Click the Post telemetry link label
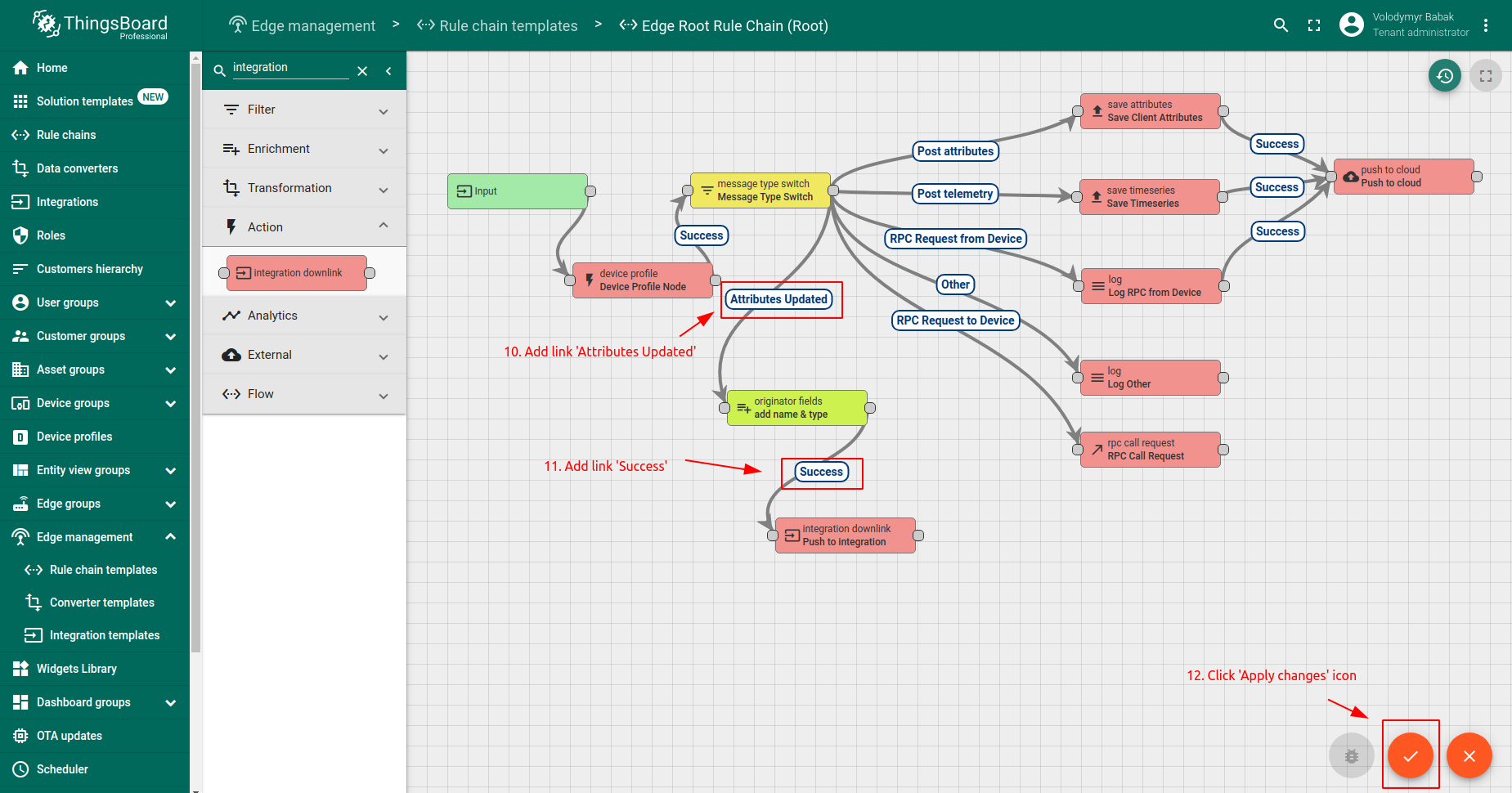 click(955, 194)
